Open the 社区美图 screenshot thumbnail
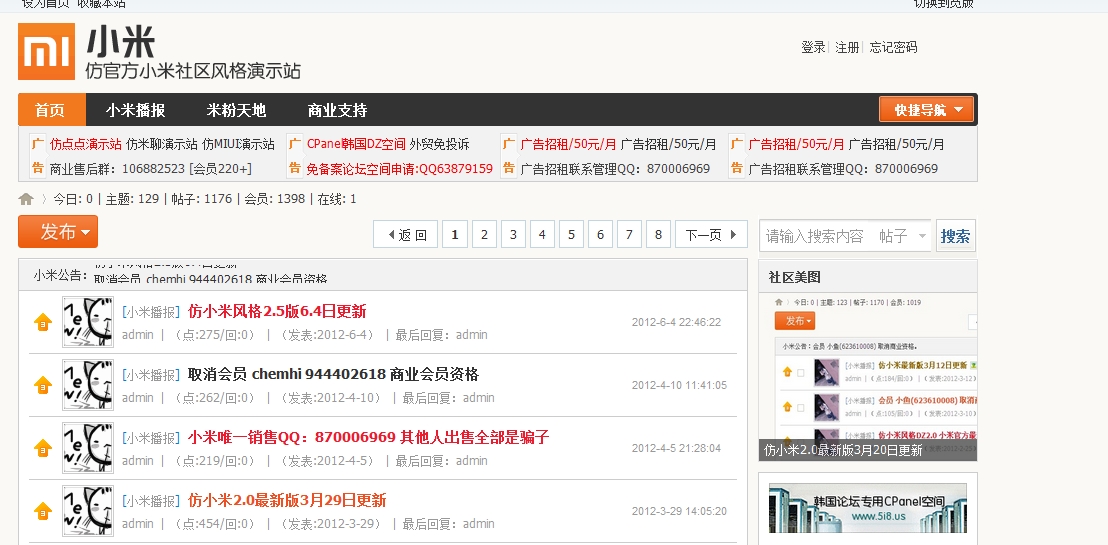This screenshot has width=1108, height=545. pos(868,376)
